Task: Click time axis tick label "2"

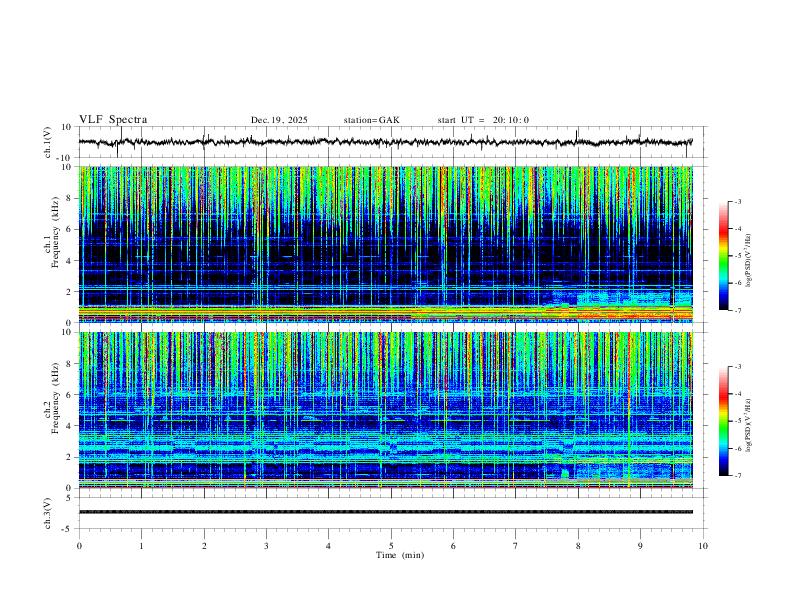Action: click(x=204, y=546)
